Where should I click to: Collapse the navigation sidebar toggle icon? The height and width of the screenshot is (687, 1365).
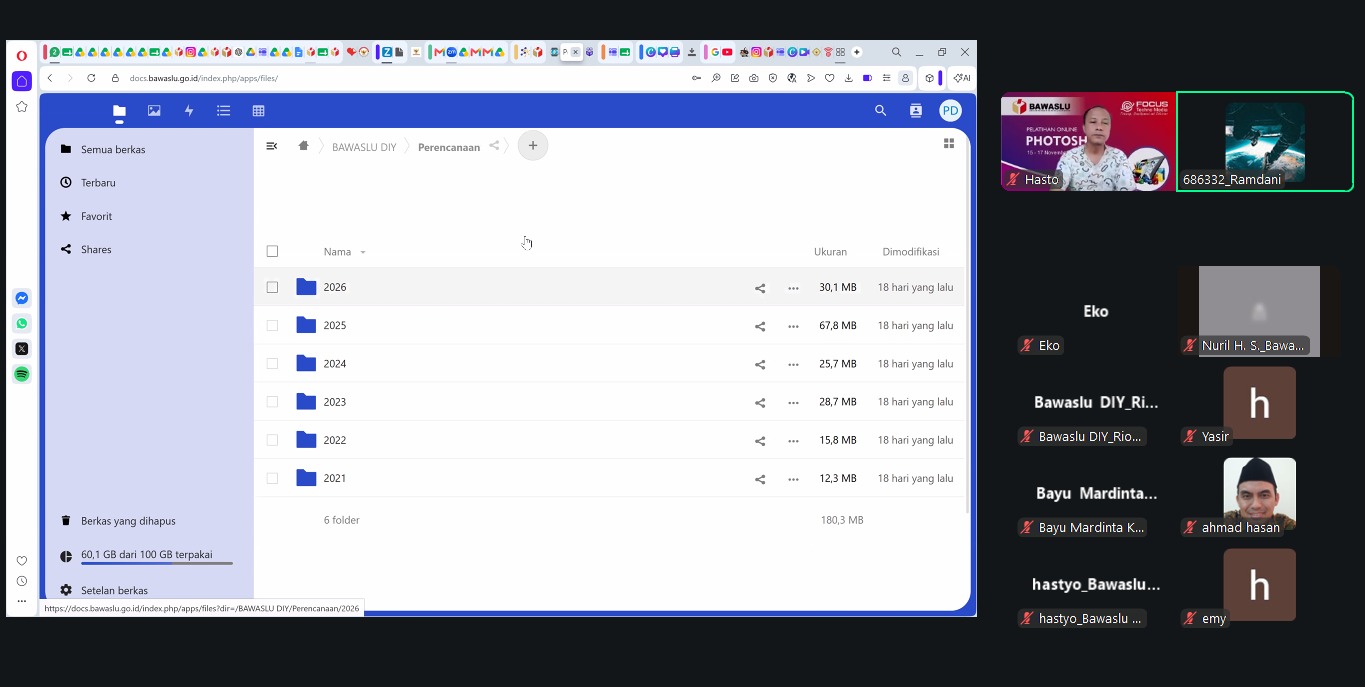coord(271,146)
